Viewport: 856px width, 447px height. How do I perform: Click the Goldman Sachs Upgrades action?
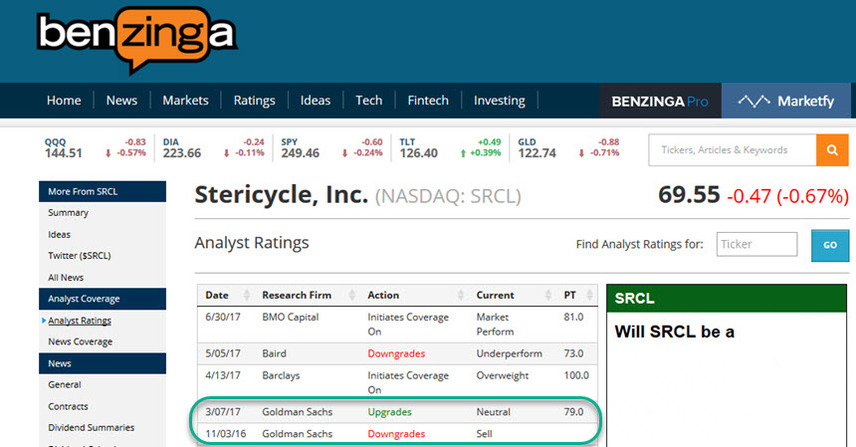point(390,412)
